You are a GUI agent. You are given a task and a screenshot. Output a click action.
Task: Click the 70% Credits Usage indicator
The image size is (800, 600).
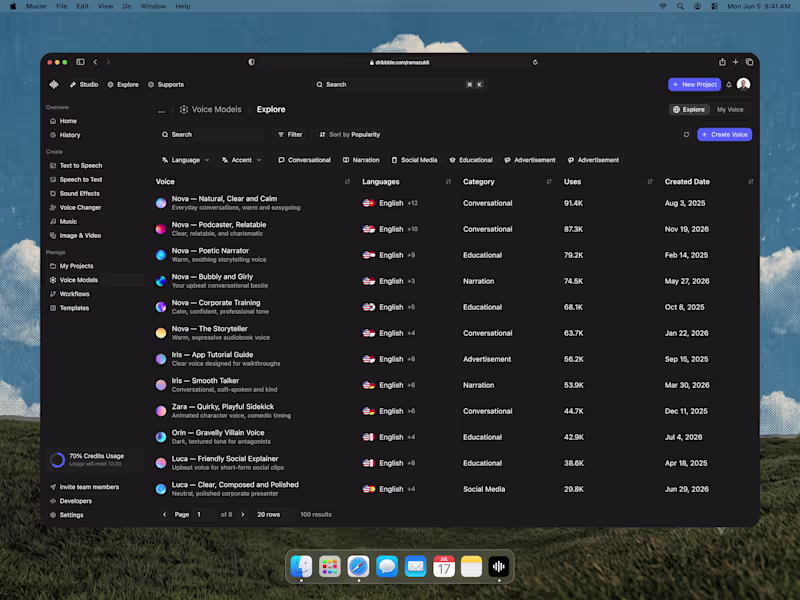pos(93,460)
